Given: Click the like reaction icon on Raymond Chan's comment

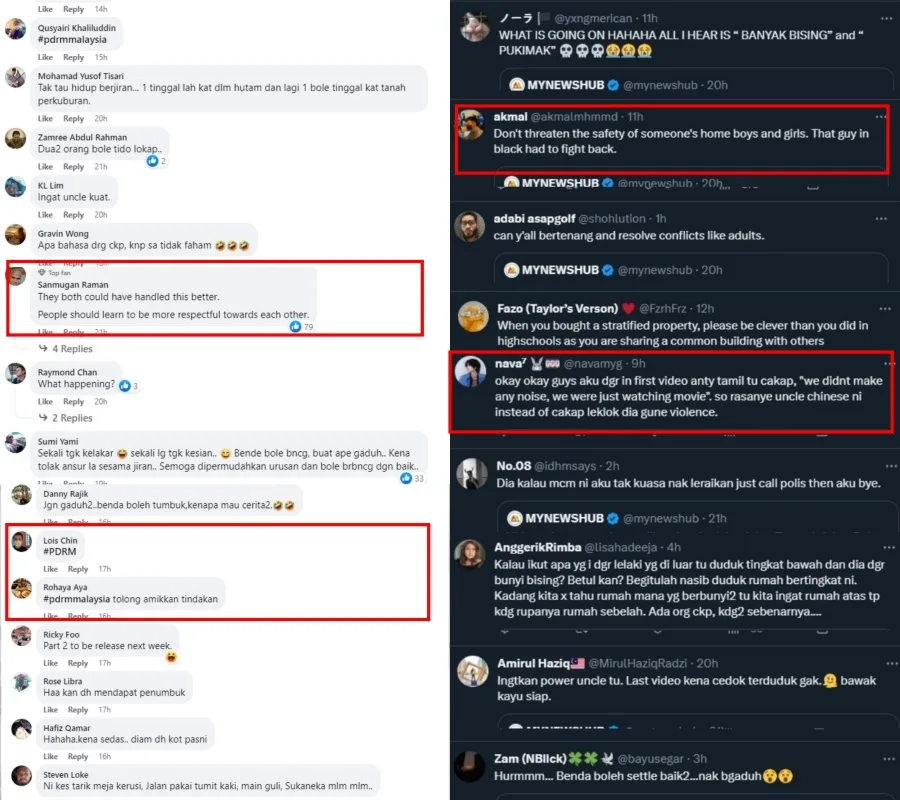Looking at the screenshot, I should pos(124,385).
